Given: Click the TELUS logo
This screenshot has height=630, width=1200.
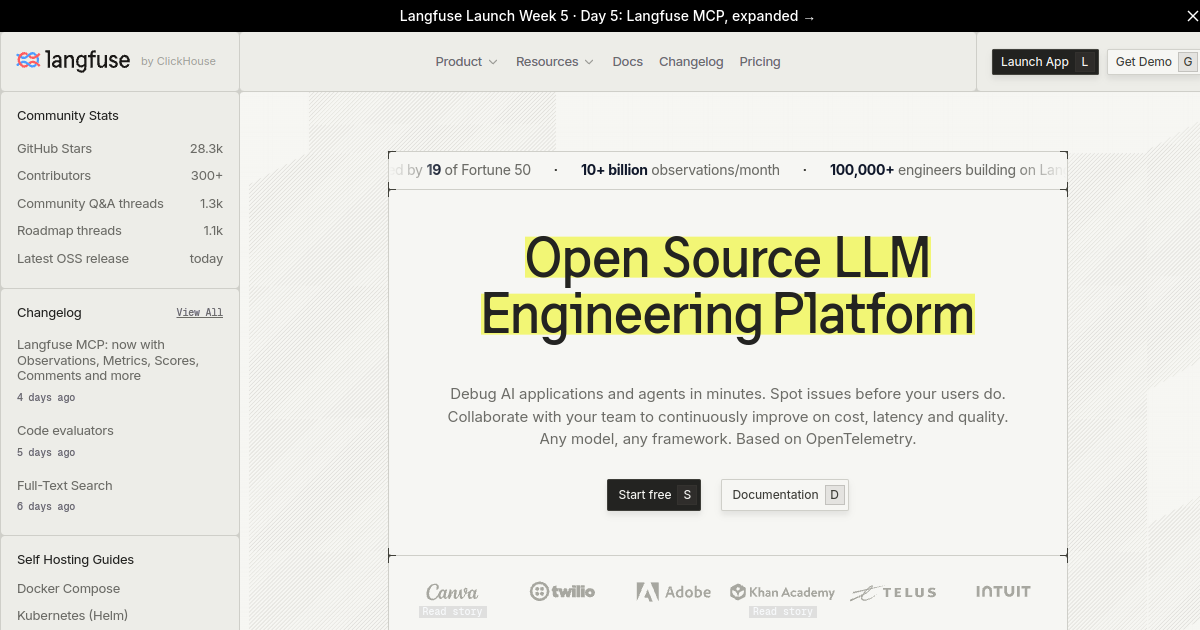Looking at the screenshot, I should (893, 593).
